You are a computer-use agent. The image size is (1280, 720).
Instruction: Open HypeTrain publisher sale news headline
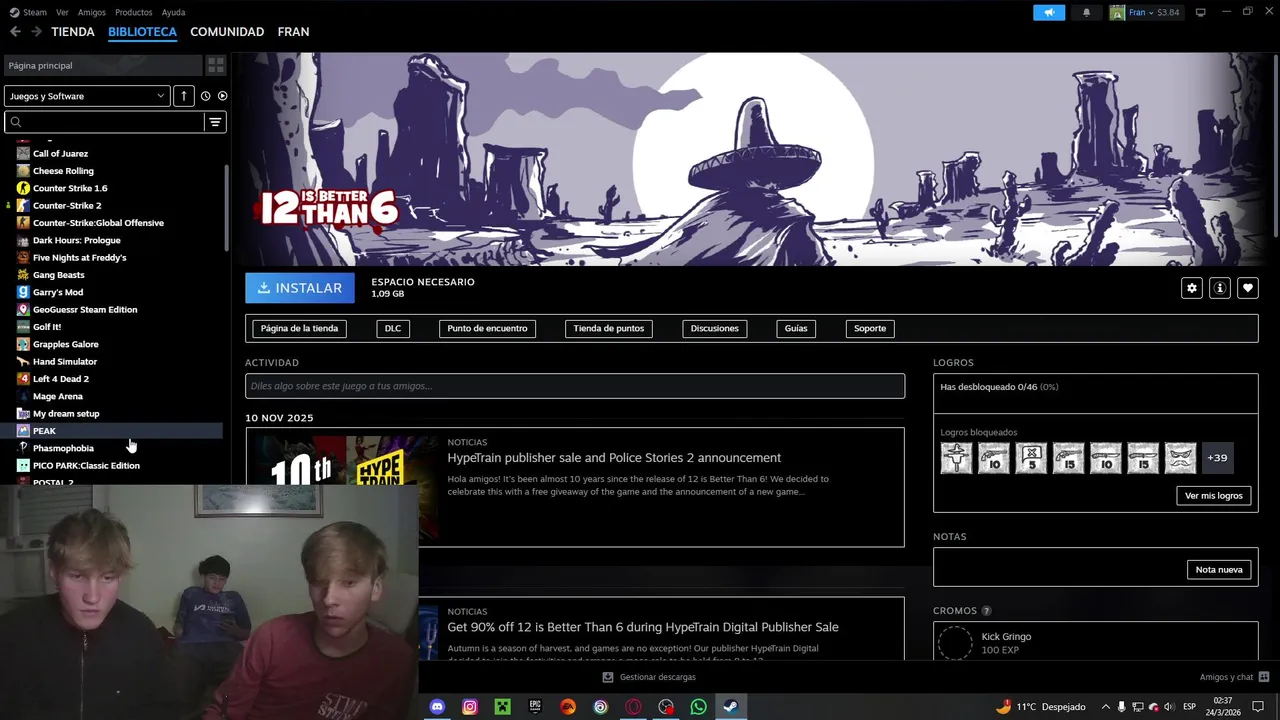(x=614, y=458)
